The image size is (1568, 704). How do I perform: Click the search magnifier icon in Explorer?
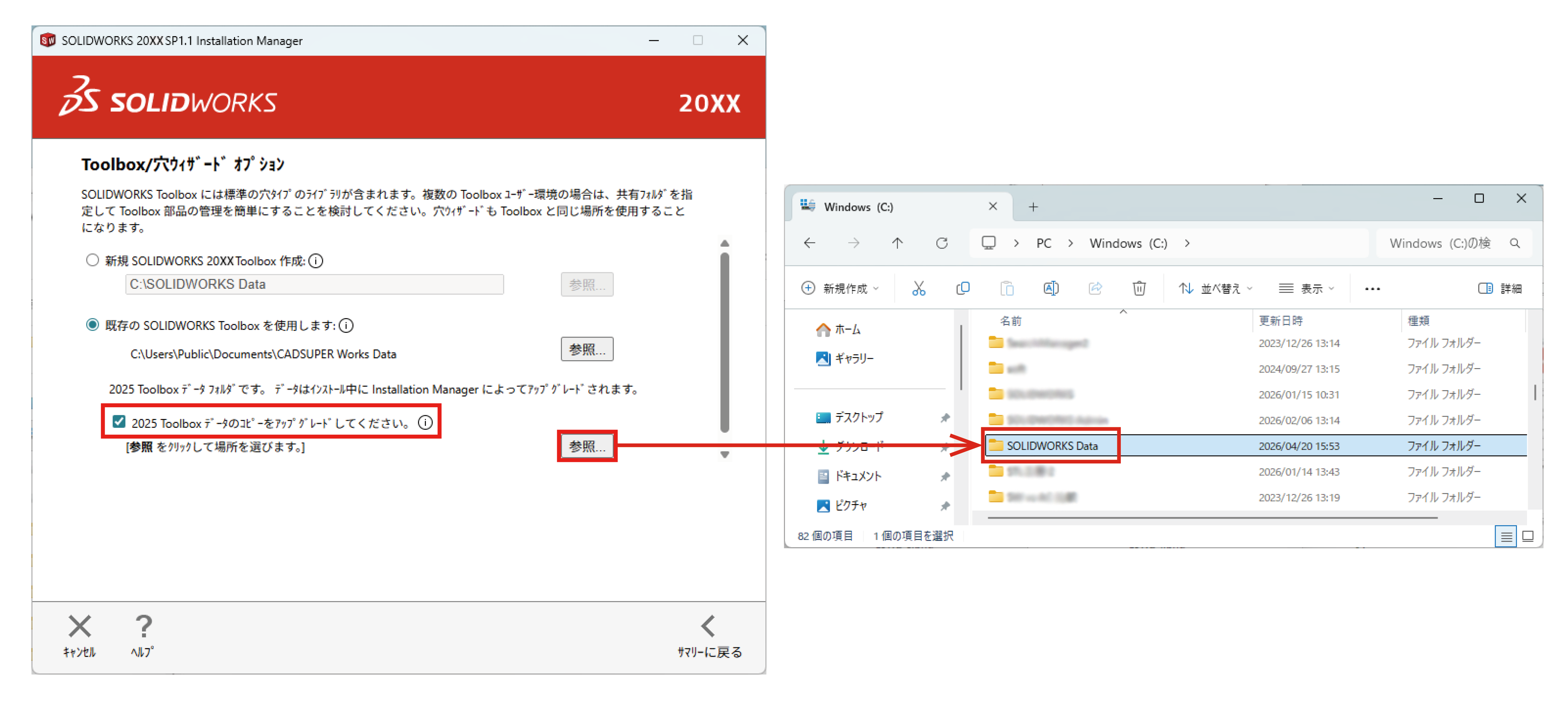pyautogui.click(x=1515, y=243)
